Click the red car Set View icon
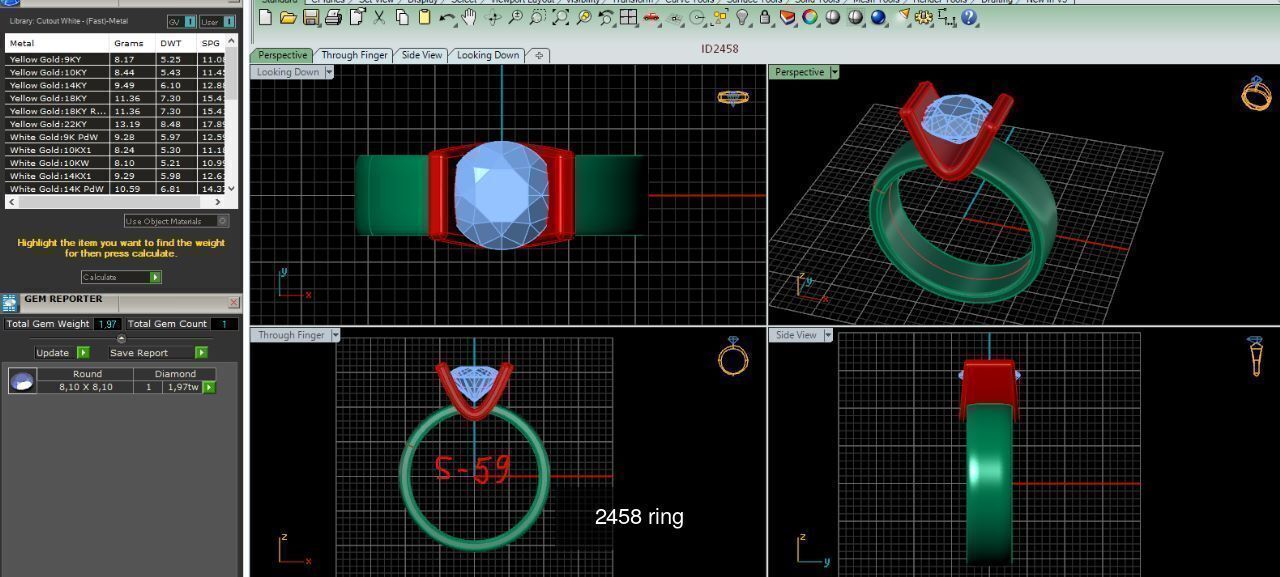This screenshot has height=577, width=1280. coord(651,17)
